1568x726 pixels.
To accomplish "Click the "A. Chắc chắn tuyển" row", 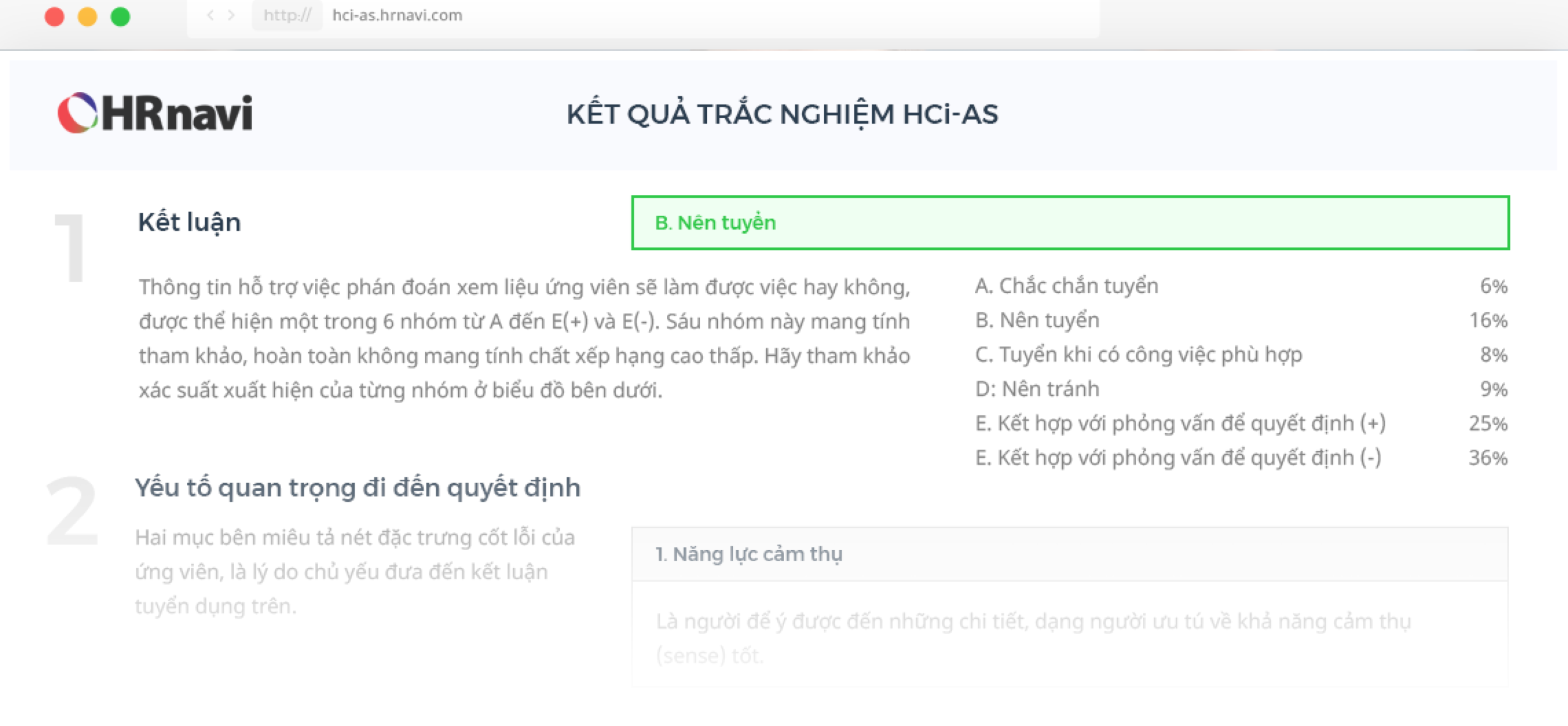I will click(x=1066, y=286).
